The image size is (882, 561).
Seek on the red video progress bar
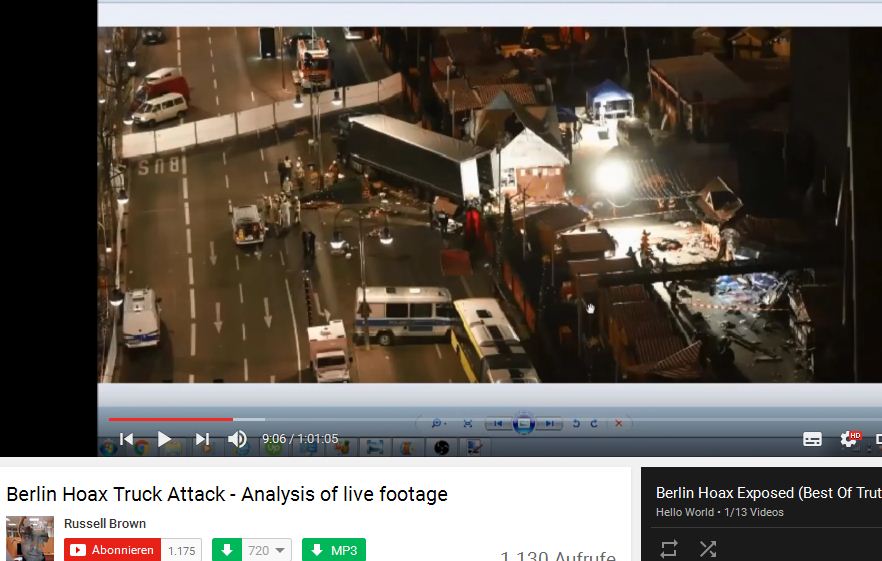pyautogui.click(x=170, y=419)
